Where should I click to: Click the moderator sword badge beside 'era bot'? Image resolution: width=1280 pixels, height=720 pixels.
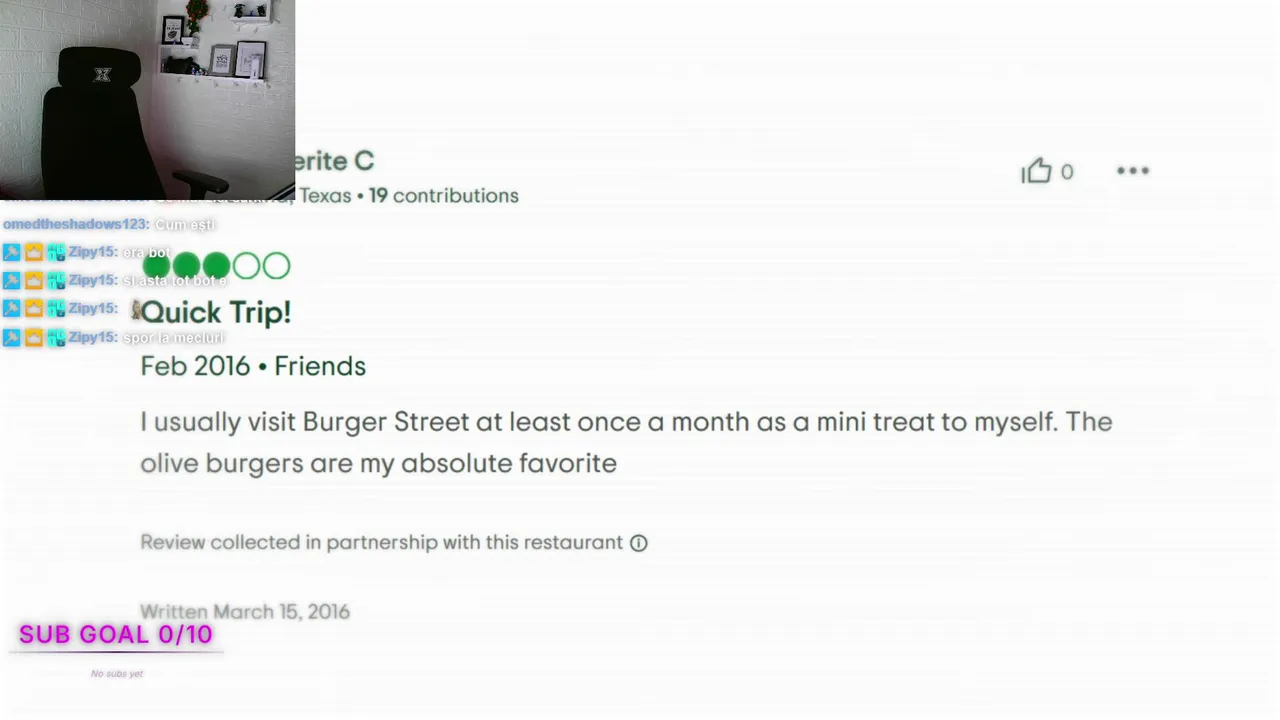12,253
